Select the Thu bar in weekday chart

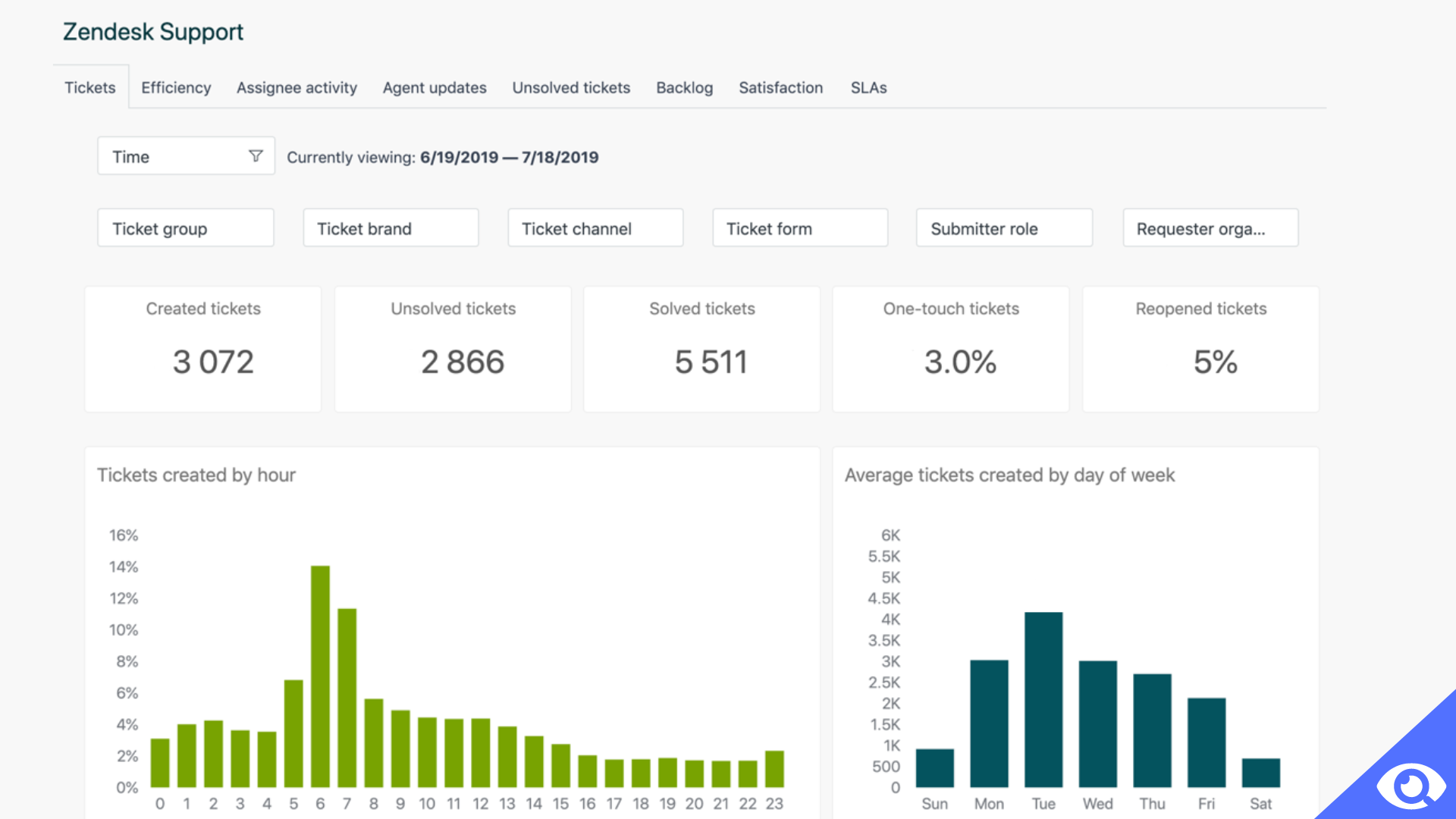[1152, 730]
